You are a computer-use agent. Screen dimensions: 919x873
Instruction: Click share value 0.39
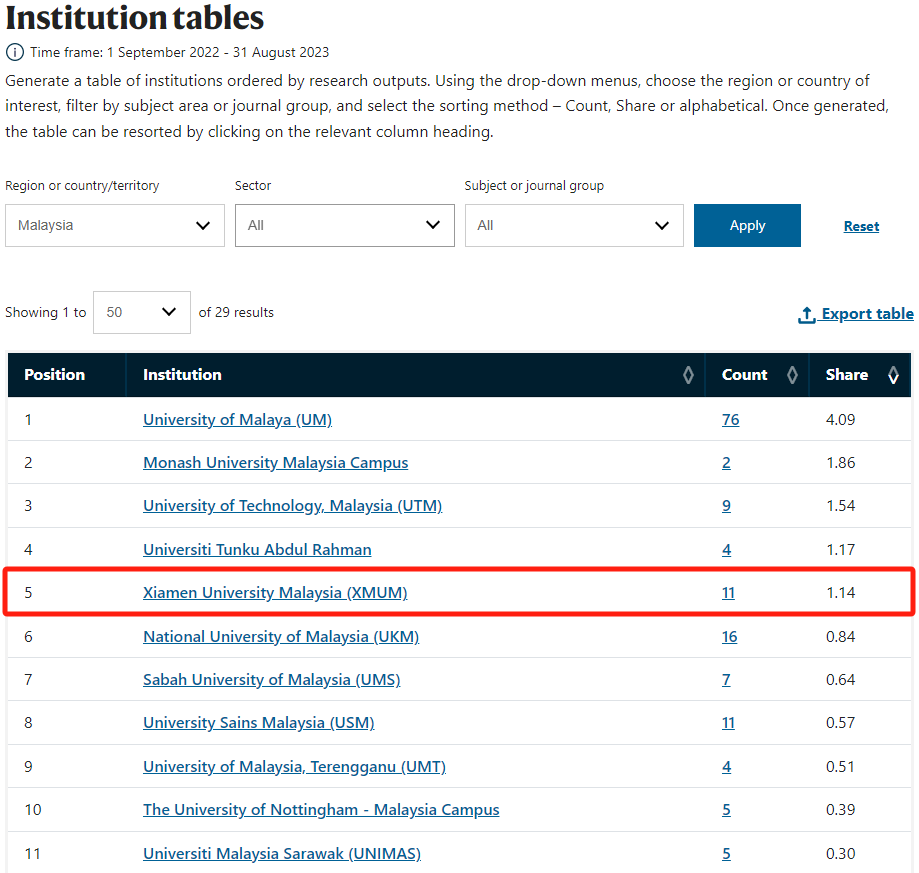pyautogui.click(x=840, y=810)
